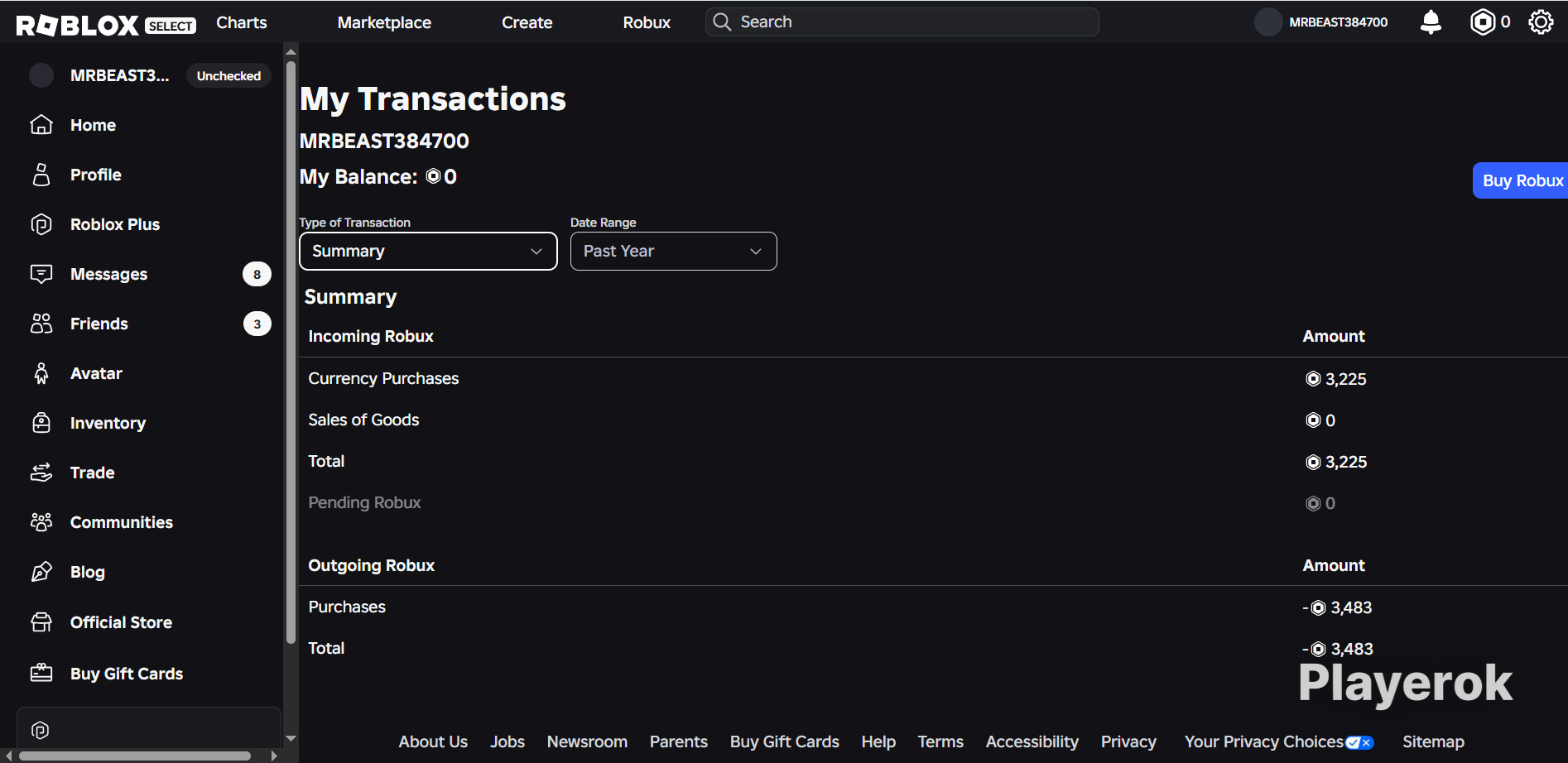Toggle Your Privacy Choices switch icon
1568x763 pixels.
(1359, 742)
